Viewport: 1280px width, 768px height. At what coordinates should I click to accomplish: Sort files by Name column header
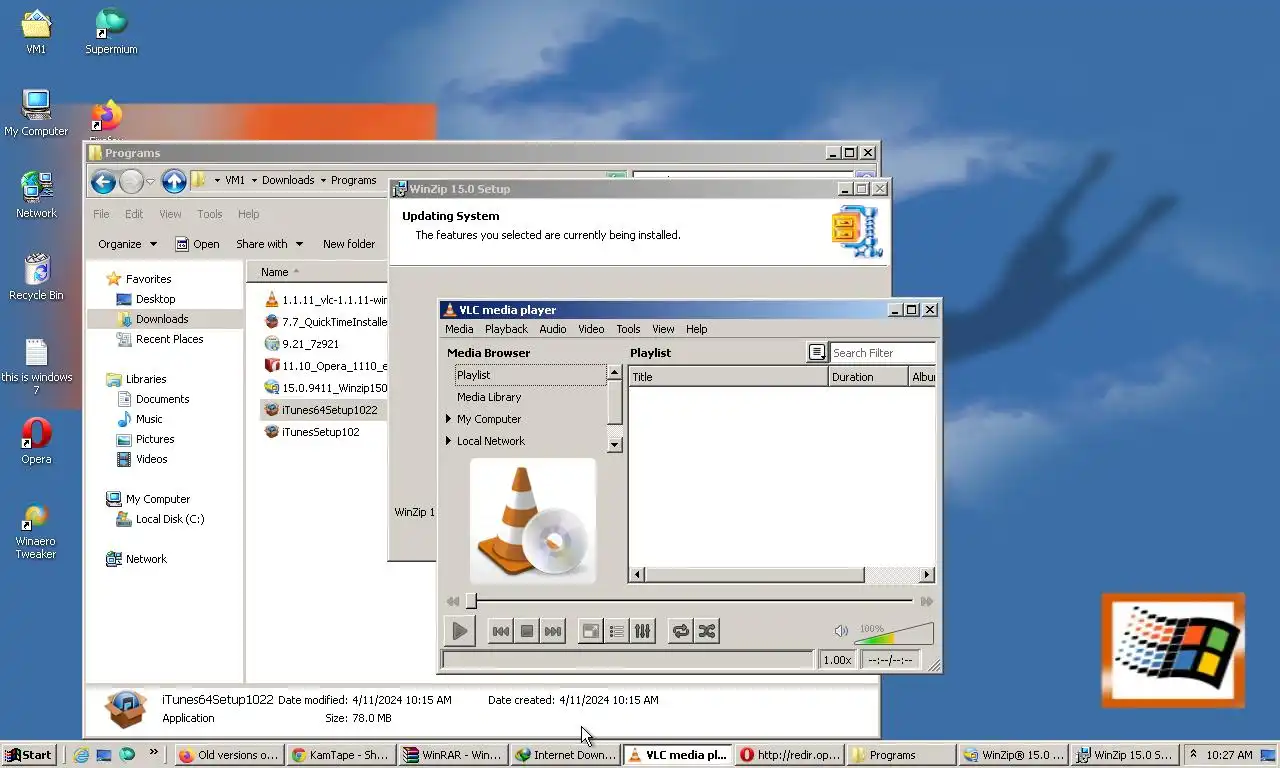tap(318, 272)
